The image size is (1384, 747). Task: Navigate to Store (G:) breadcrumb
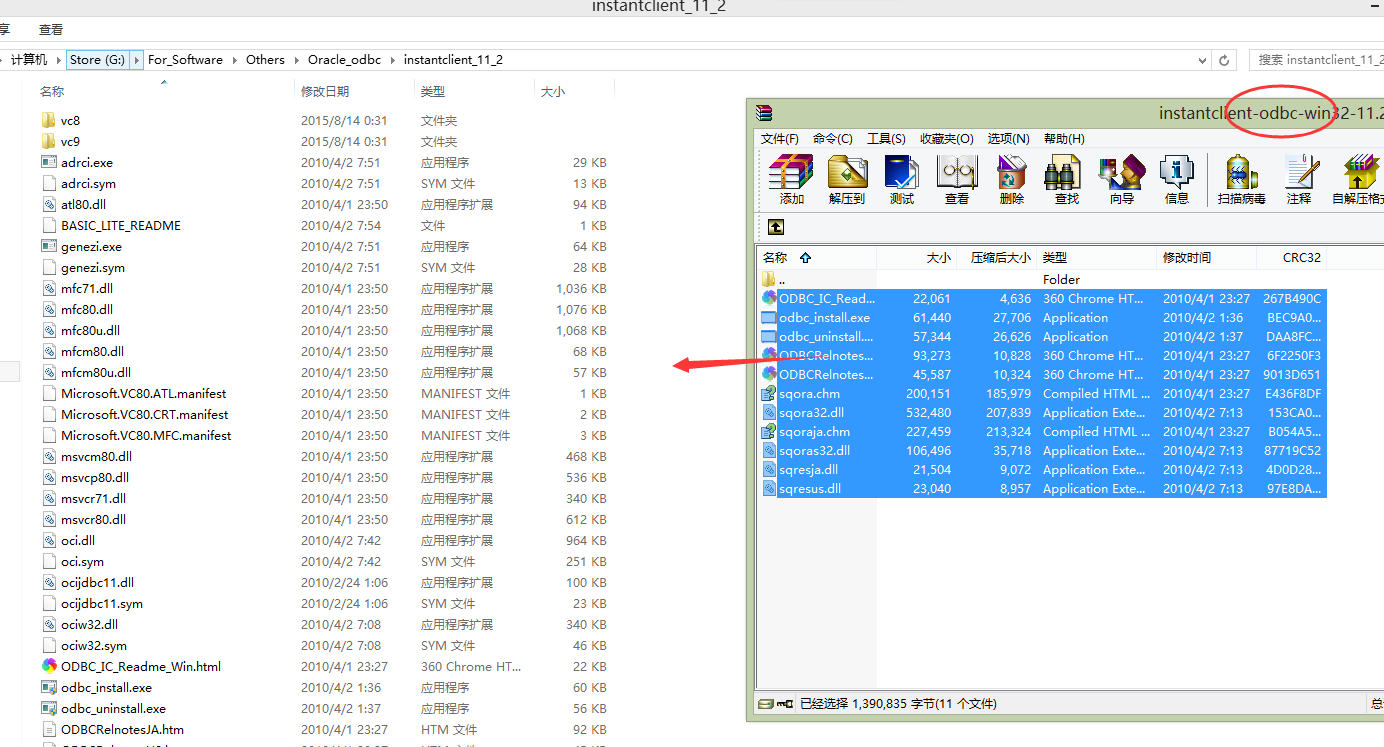98,60
